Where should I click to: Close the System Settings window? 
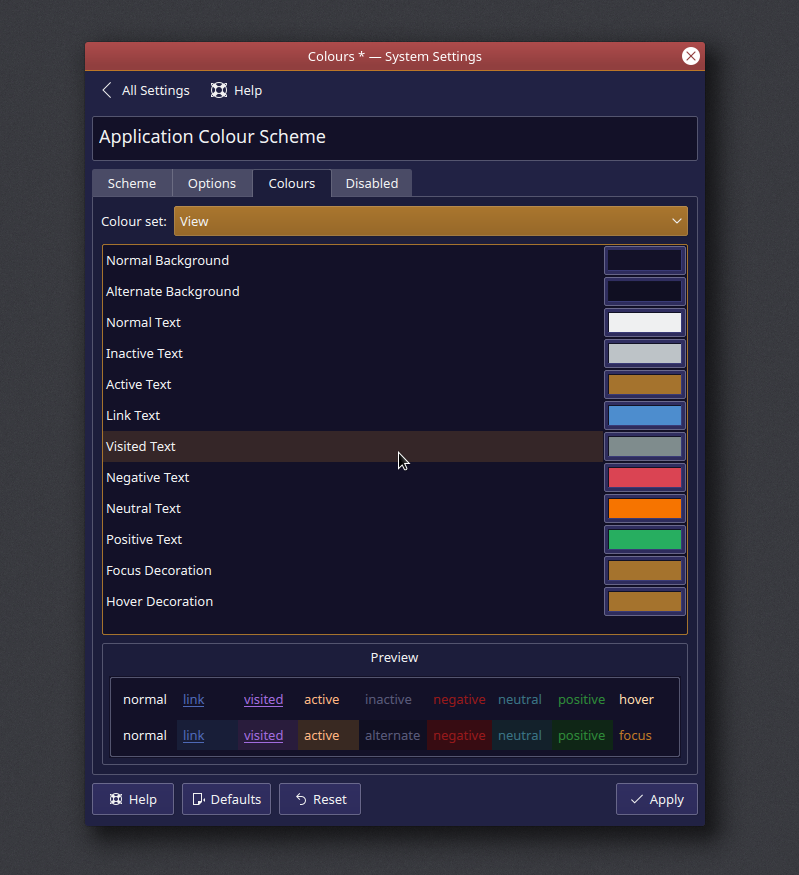[x=691, y=56]
